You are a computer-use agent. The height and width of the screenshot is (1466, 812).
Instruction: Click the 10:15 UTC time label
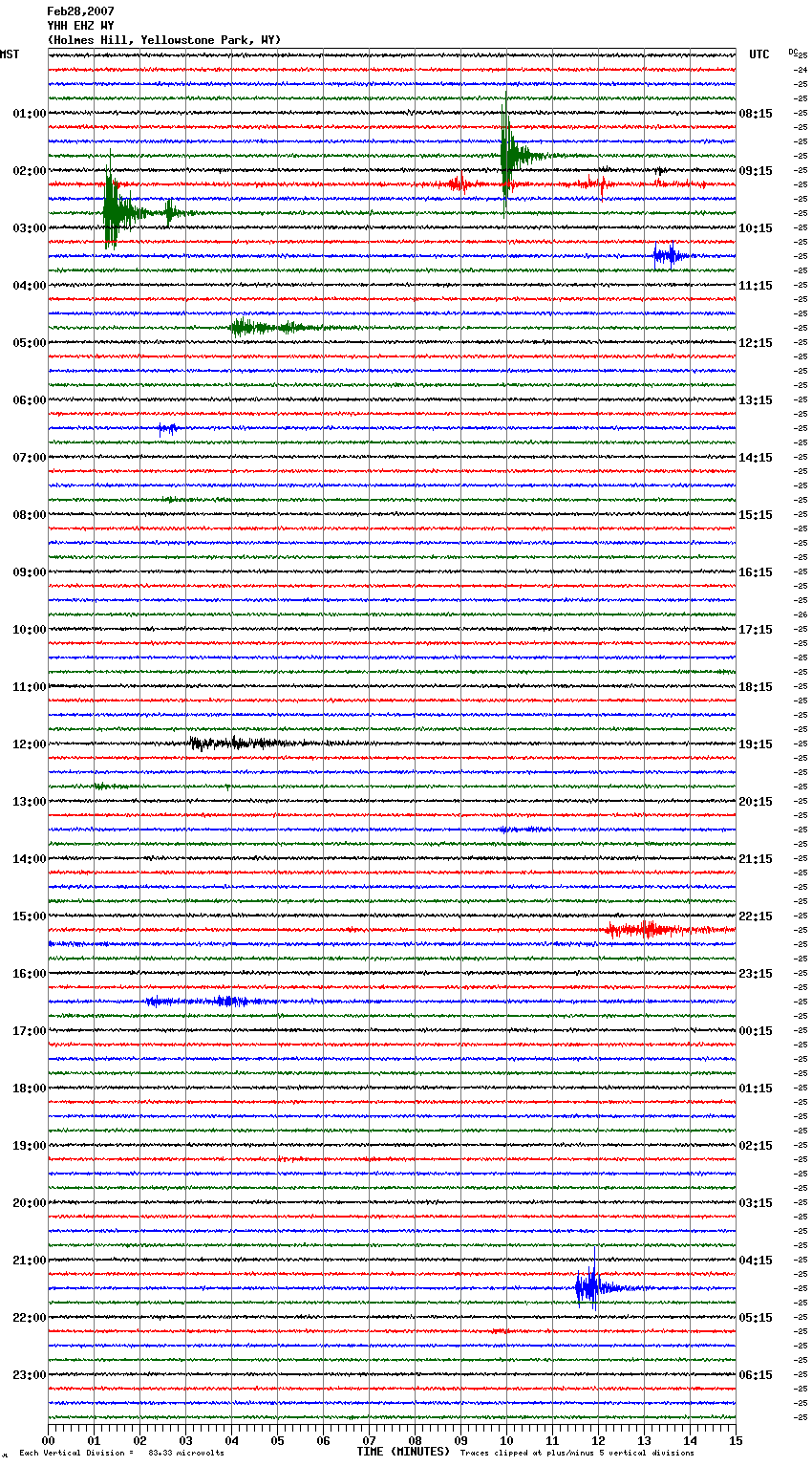[756, 228]
